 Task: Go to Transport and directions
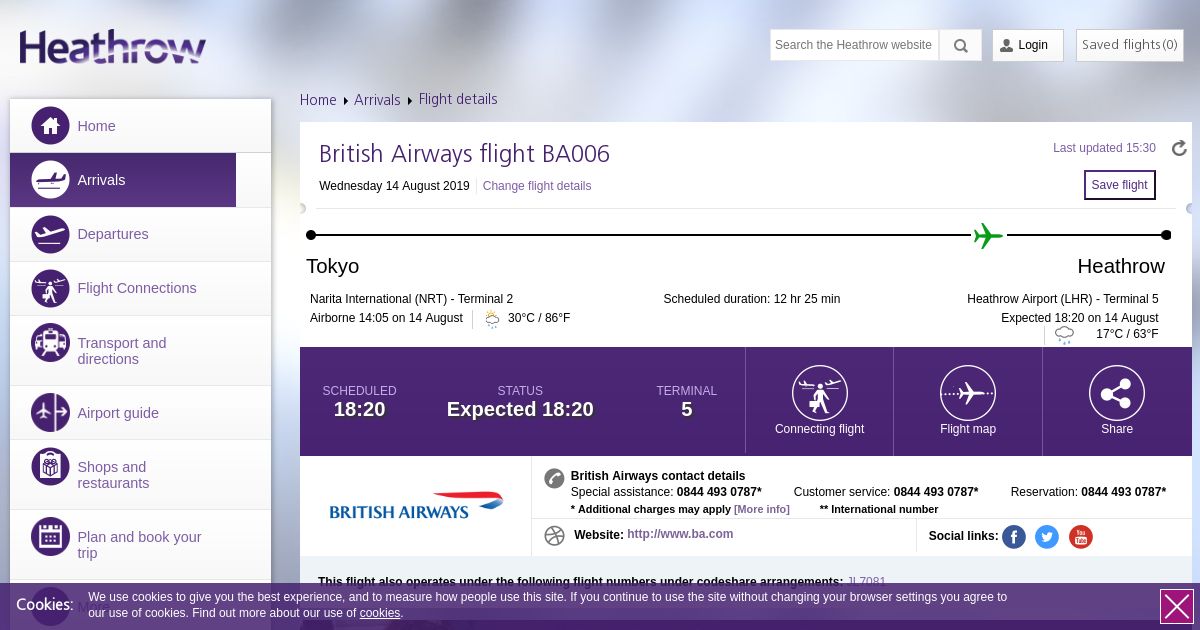point(121,351)
